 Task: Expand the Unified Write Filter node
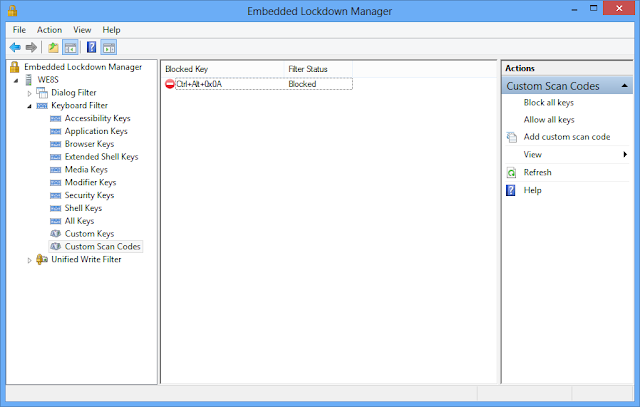click(x=29, y=260)
